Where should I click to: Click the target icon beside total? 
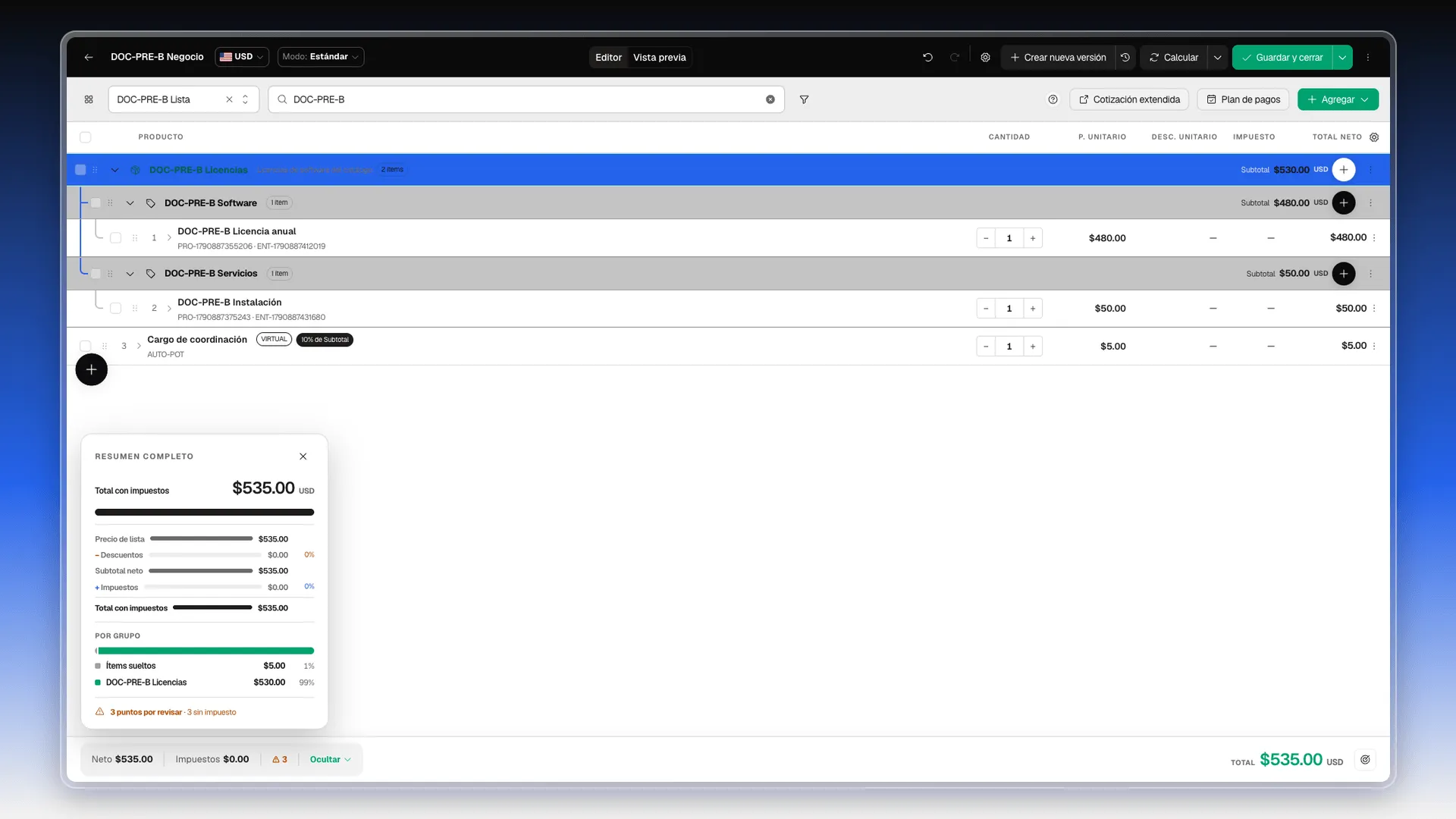[1365, 759]
